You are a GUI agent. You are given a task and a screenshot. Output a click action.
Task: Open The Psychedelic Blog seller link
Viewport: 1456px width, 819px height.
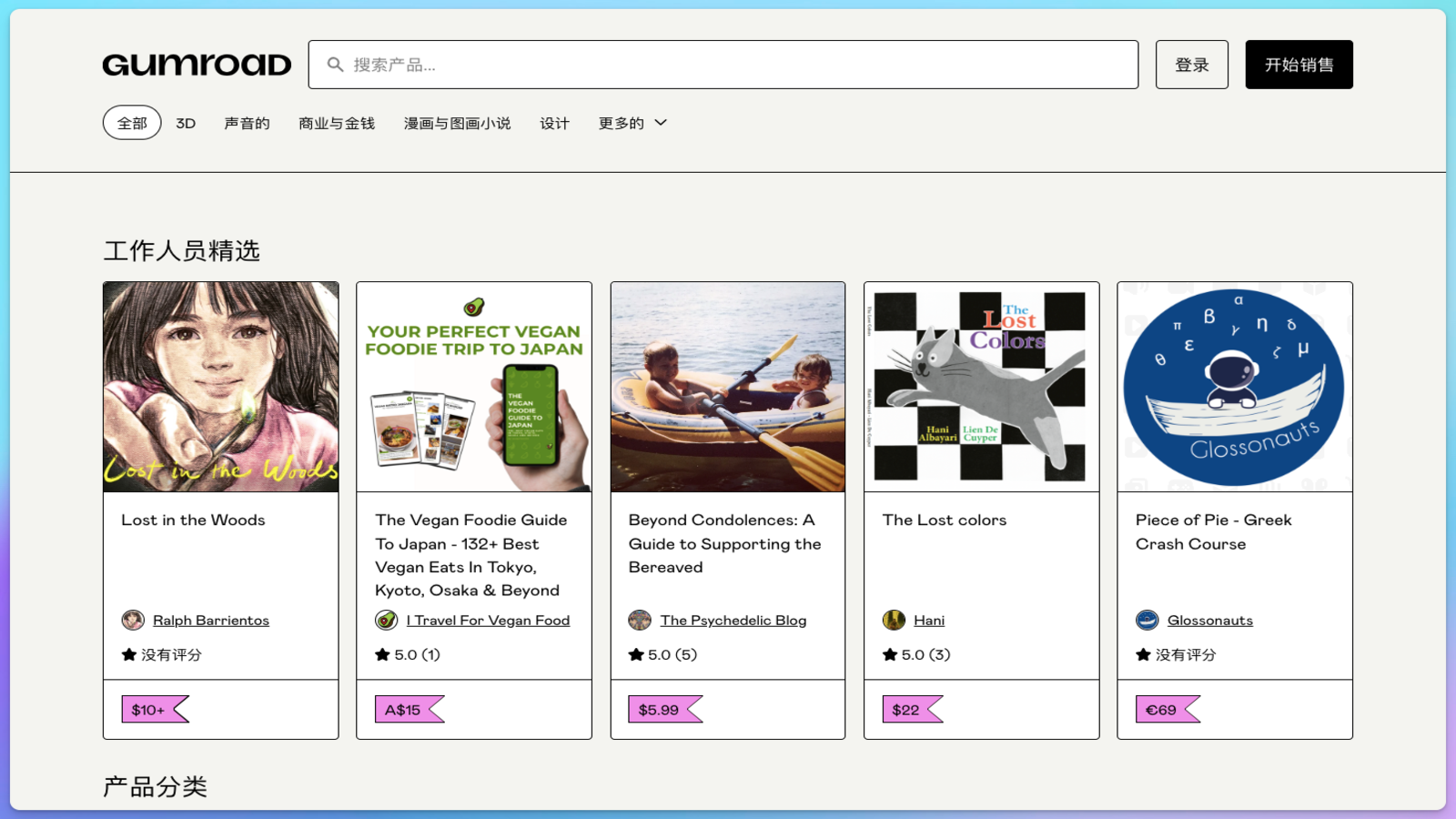click(733, 621)
